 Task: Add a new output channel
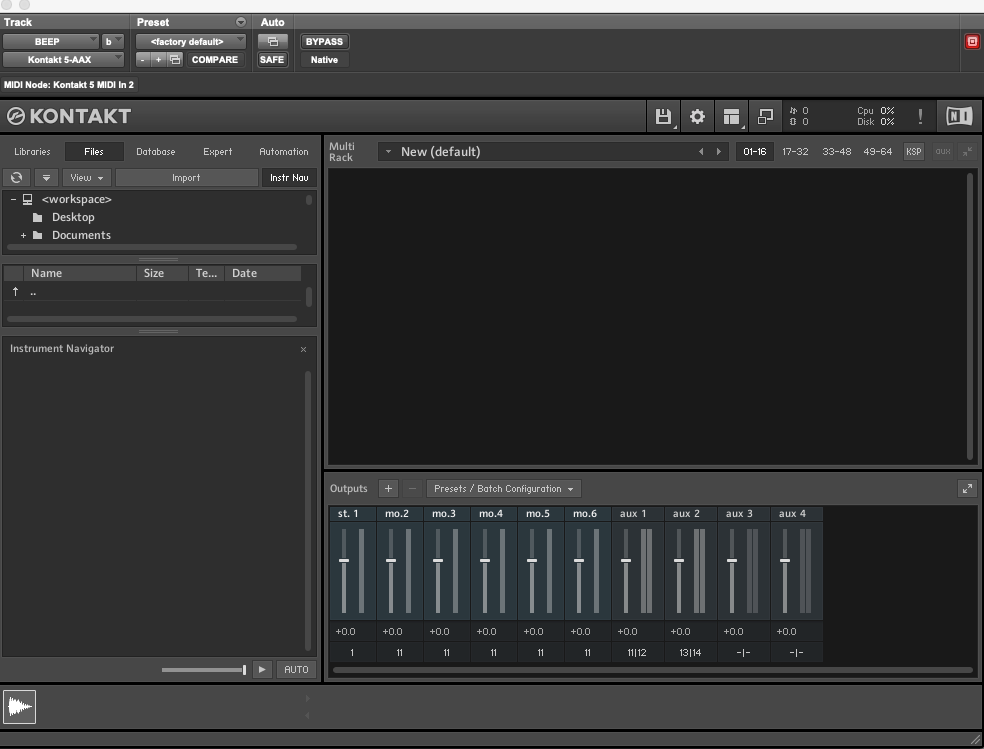coord(388,489)
